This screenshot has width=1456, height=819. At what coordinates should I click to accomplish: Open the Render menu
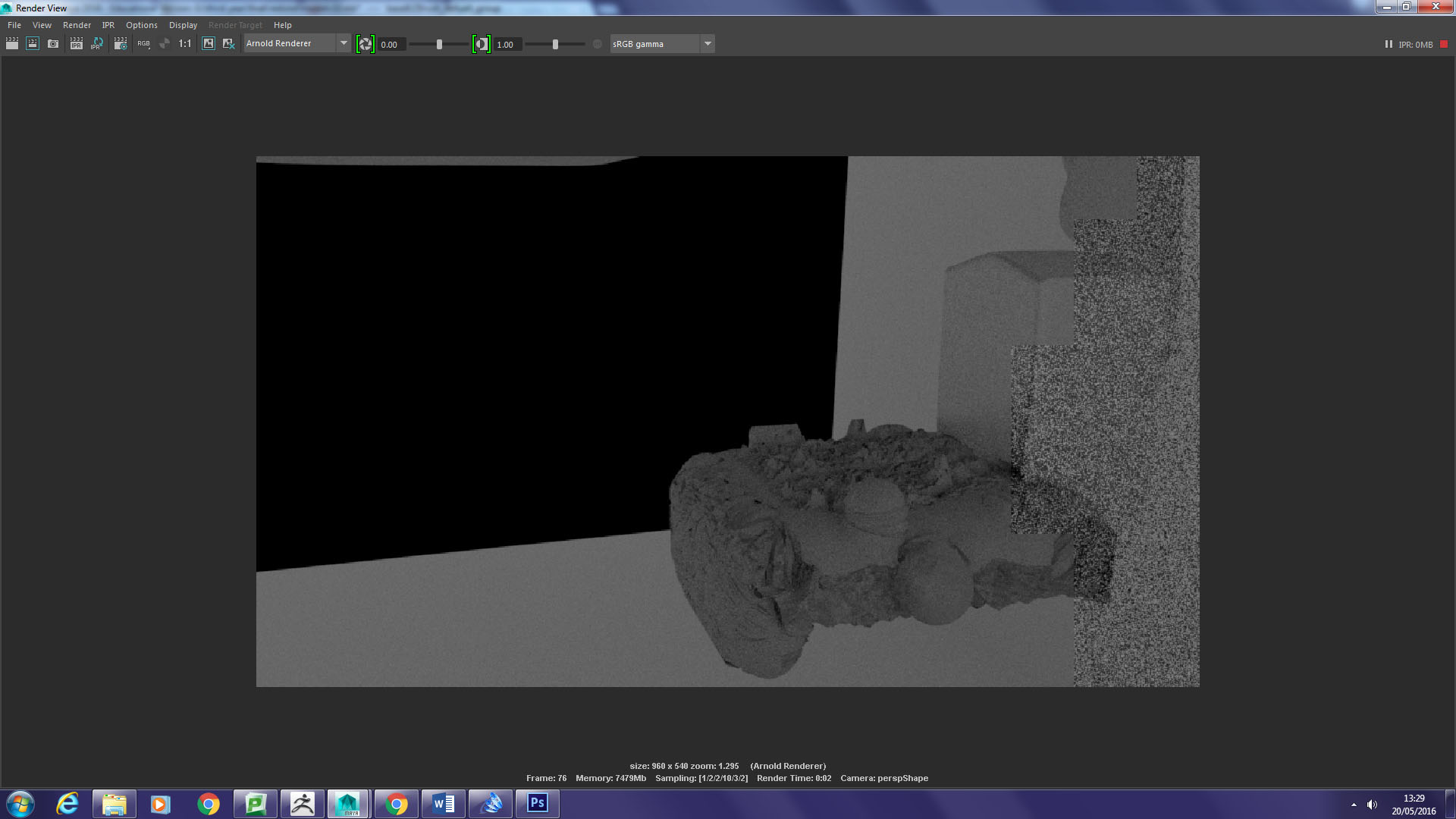77,25
